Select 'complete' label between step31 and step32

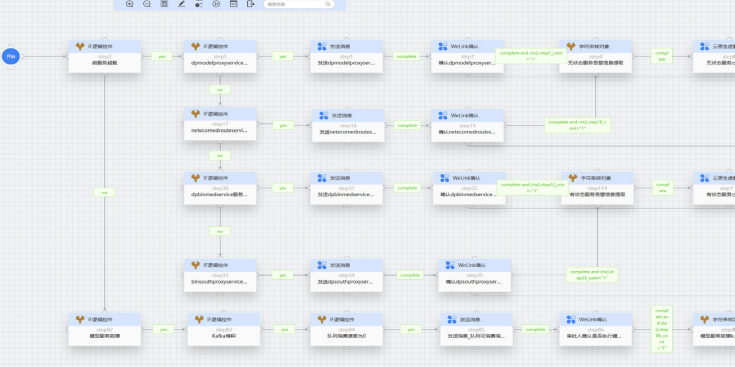tap(406, 188)
